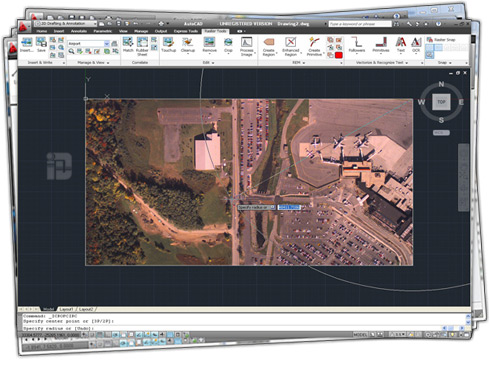Viewport: 490px width, 368px height.
Task: Click the Enhanced Region tool
Action: [x=291, y=46]
